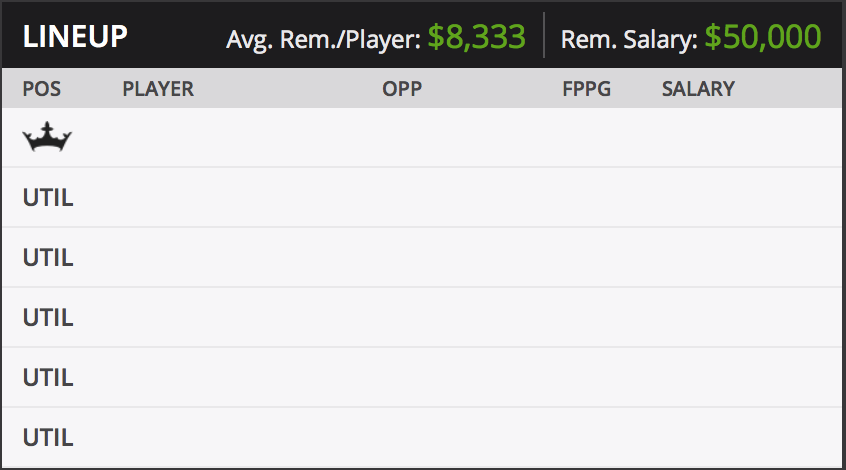Sort by the SALARY column header
Image resolution: width=846 pixels, height=470 pixels.
pyautogui.click(x=698, y=88)
